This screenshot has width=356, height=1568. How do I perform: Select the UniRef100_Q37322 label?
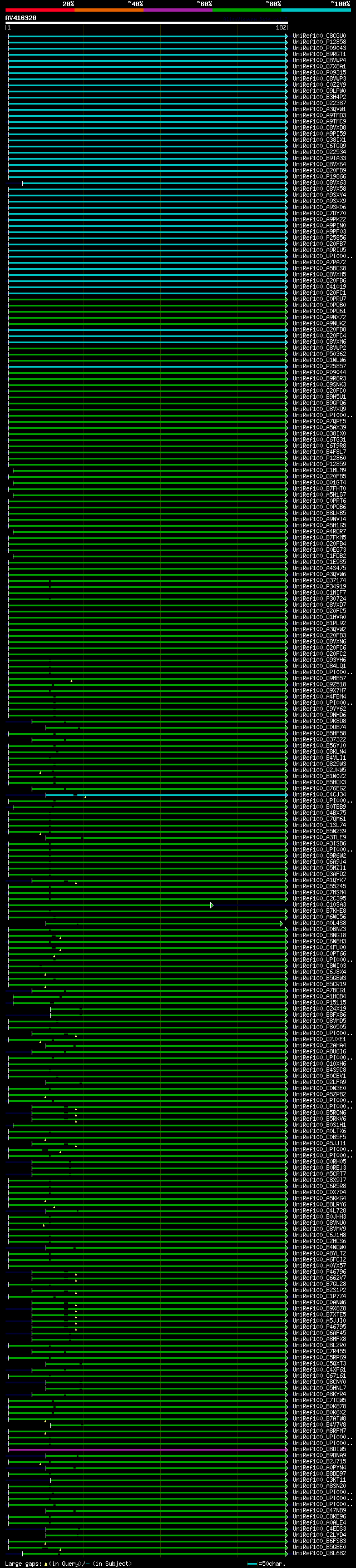(319, 740)
